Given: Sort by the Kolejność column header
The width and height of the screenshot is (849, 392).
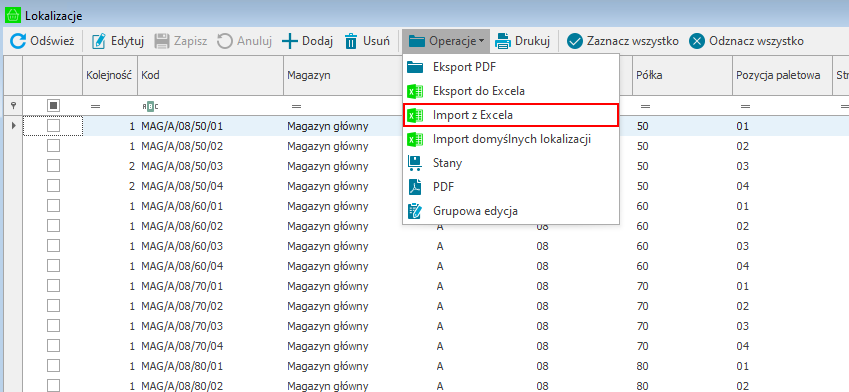Looking at the screenshot, I should pyautogui.click(x=110, y=76).
